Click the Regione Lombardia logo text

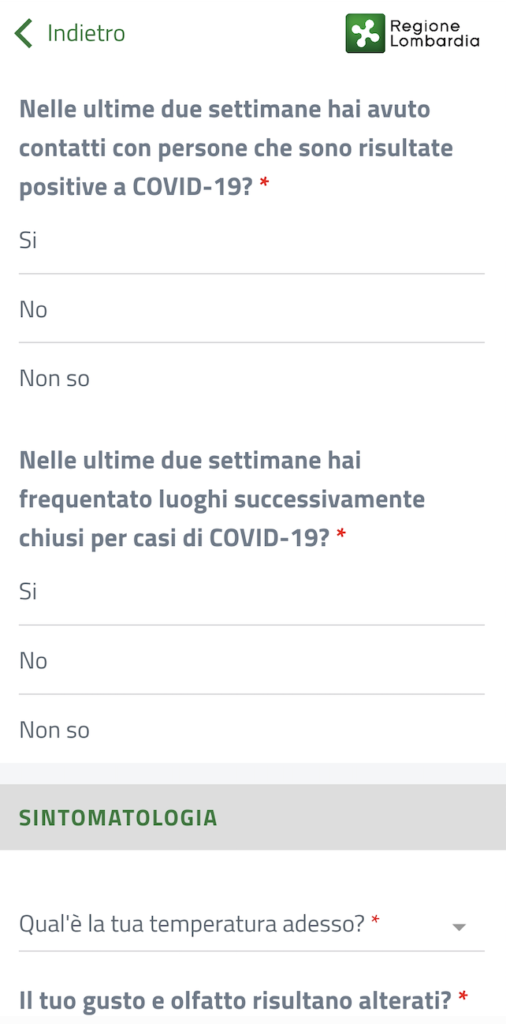[434, 33]
